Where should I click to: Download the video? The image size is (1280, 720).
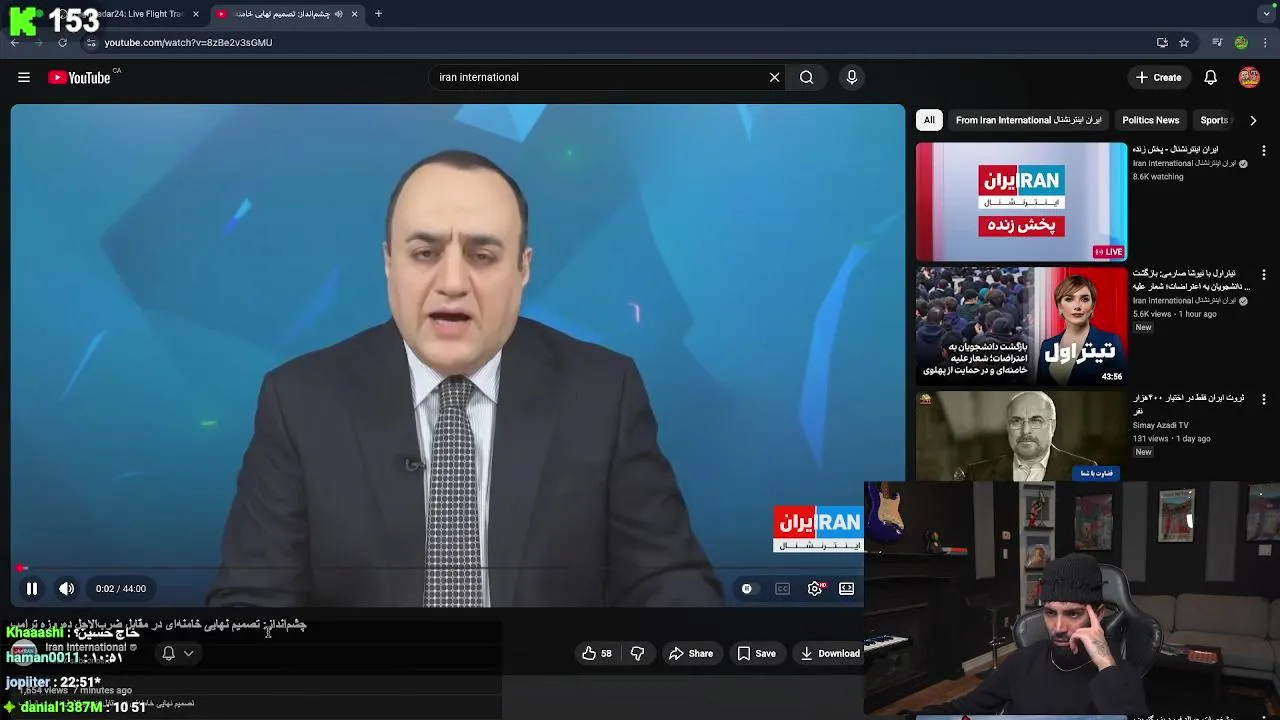click(830, 653)
